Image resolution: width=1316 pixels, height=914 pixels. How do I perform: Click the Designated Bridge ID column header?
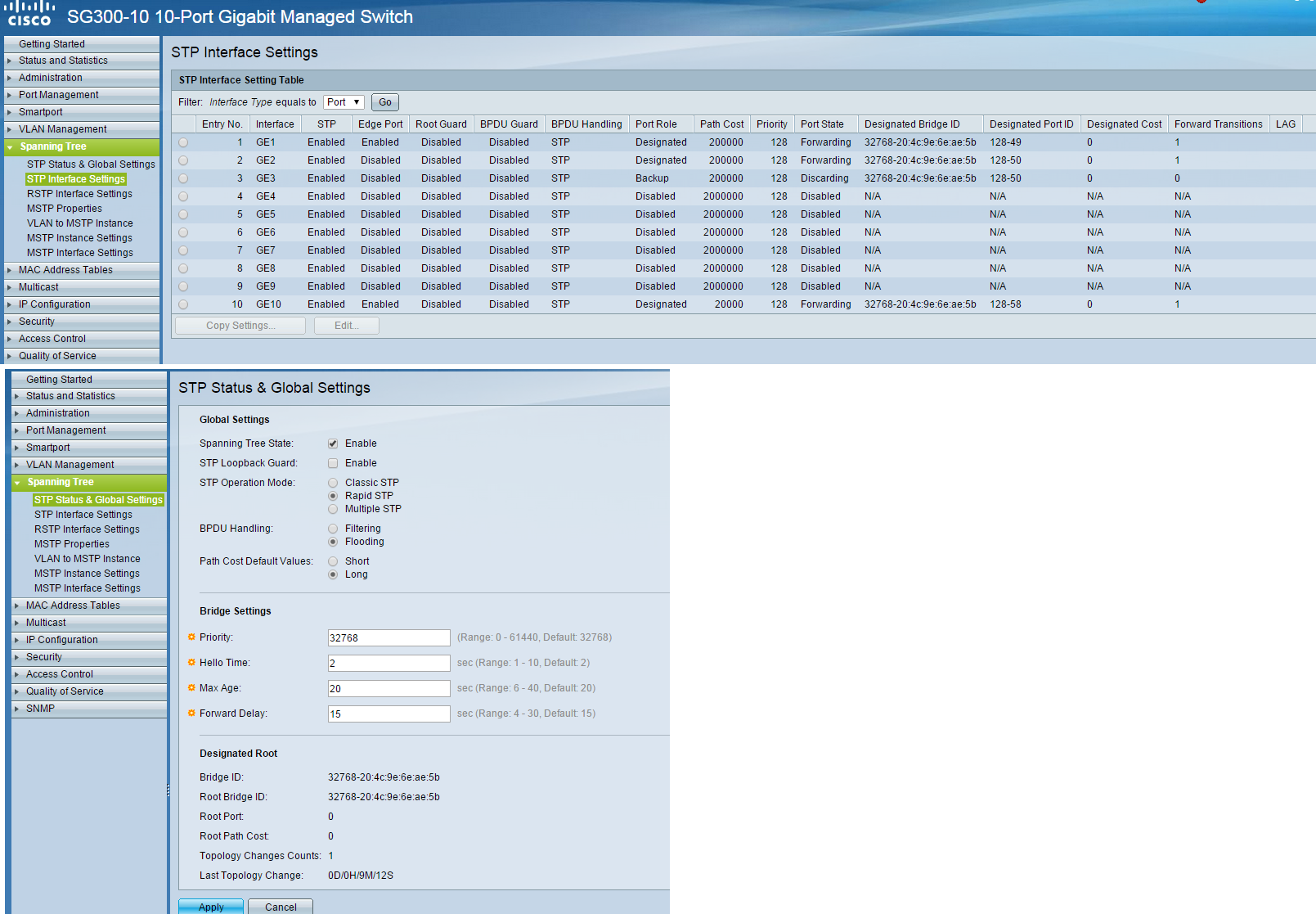coord(920,124)
